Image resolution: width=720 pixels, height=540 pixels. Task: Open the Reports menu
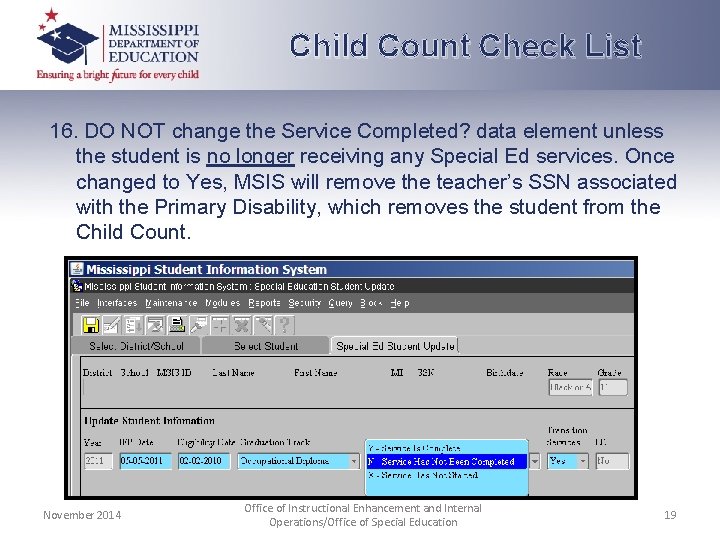click(x=264, y=303)
